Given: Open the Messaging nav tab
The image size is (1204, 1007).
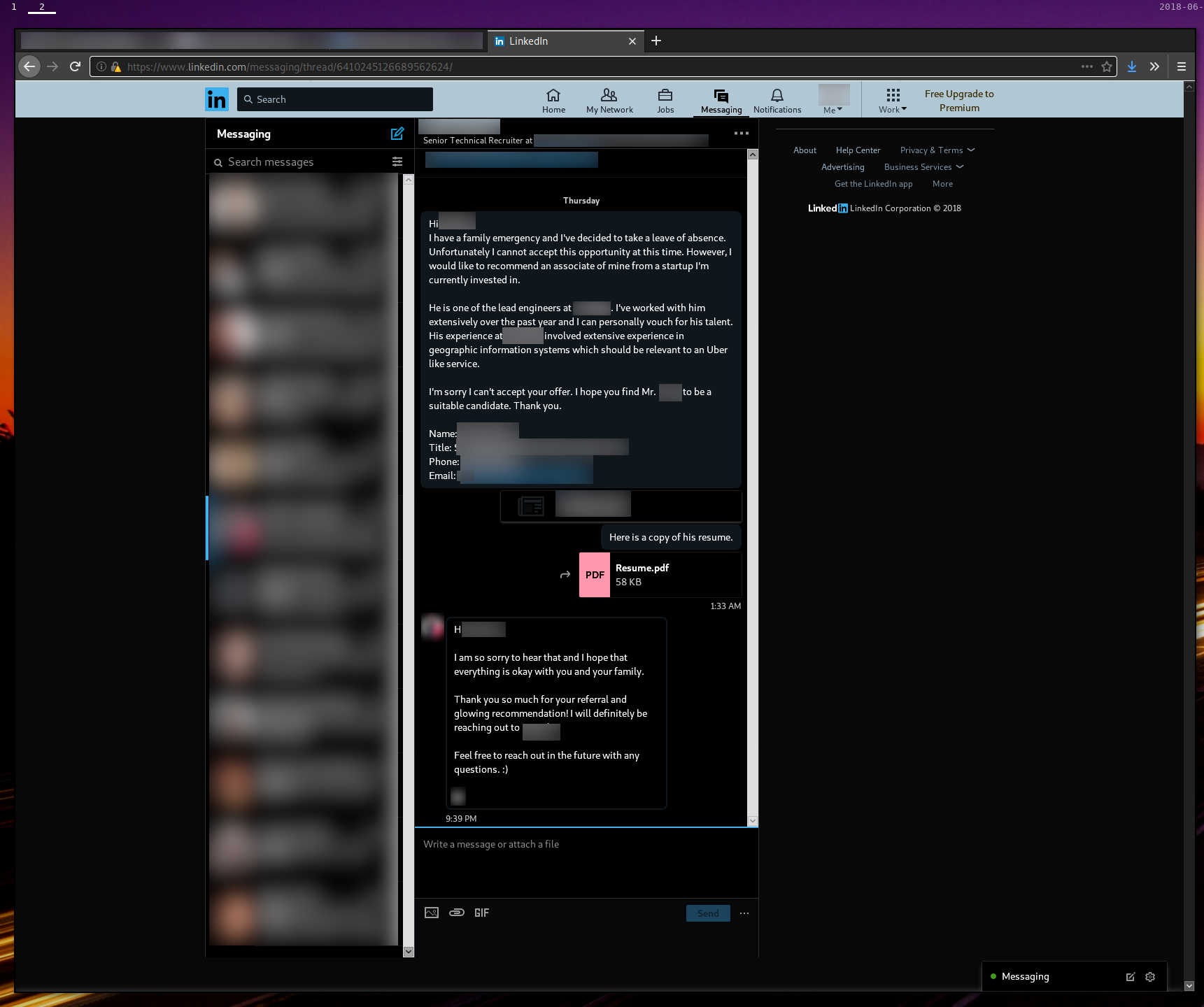Looking at the screenshot, I should point(721,101).
